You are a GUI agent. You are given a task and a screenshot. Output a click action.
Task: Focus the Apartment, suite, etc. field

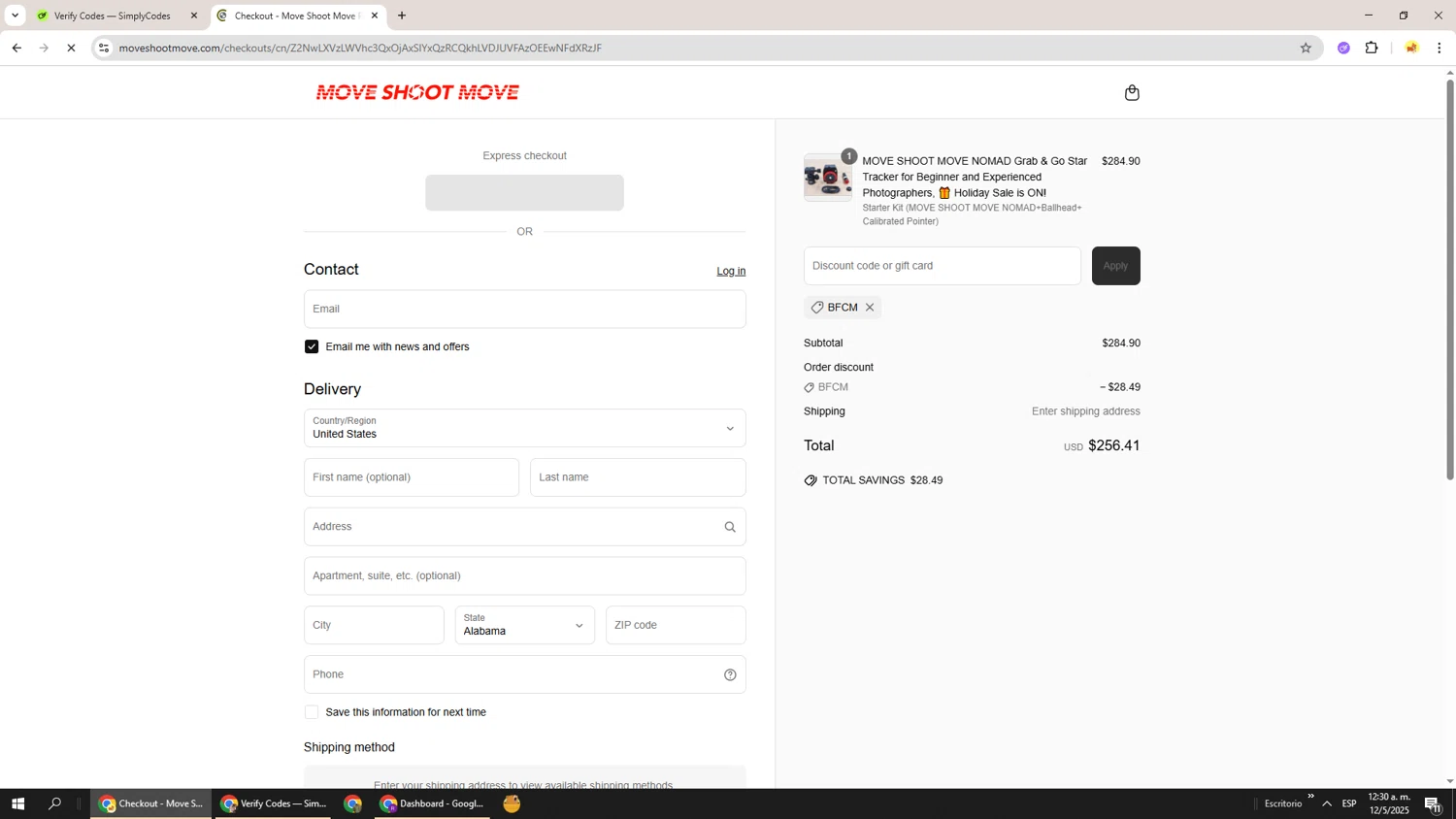(525, 576)
